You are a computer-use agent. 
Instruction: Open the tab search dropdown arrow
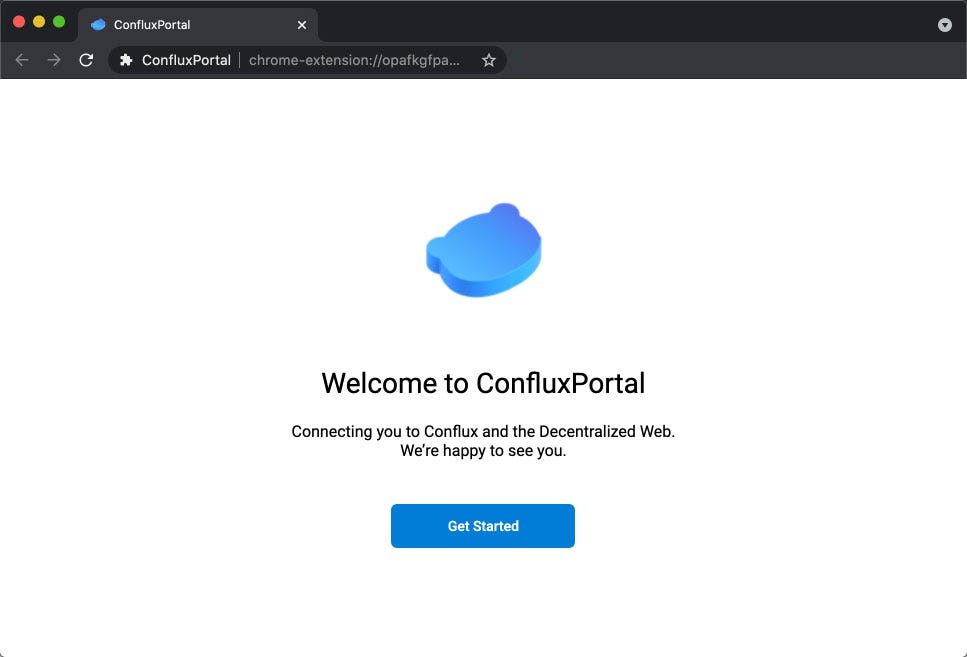(x=944, y=25)
